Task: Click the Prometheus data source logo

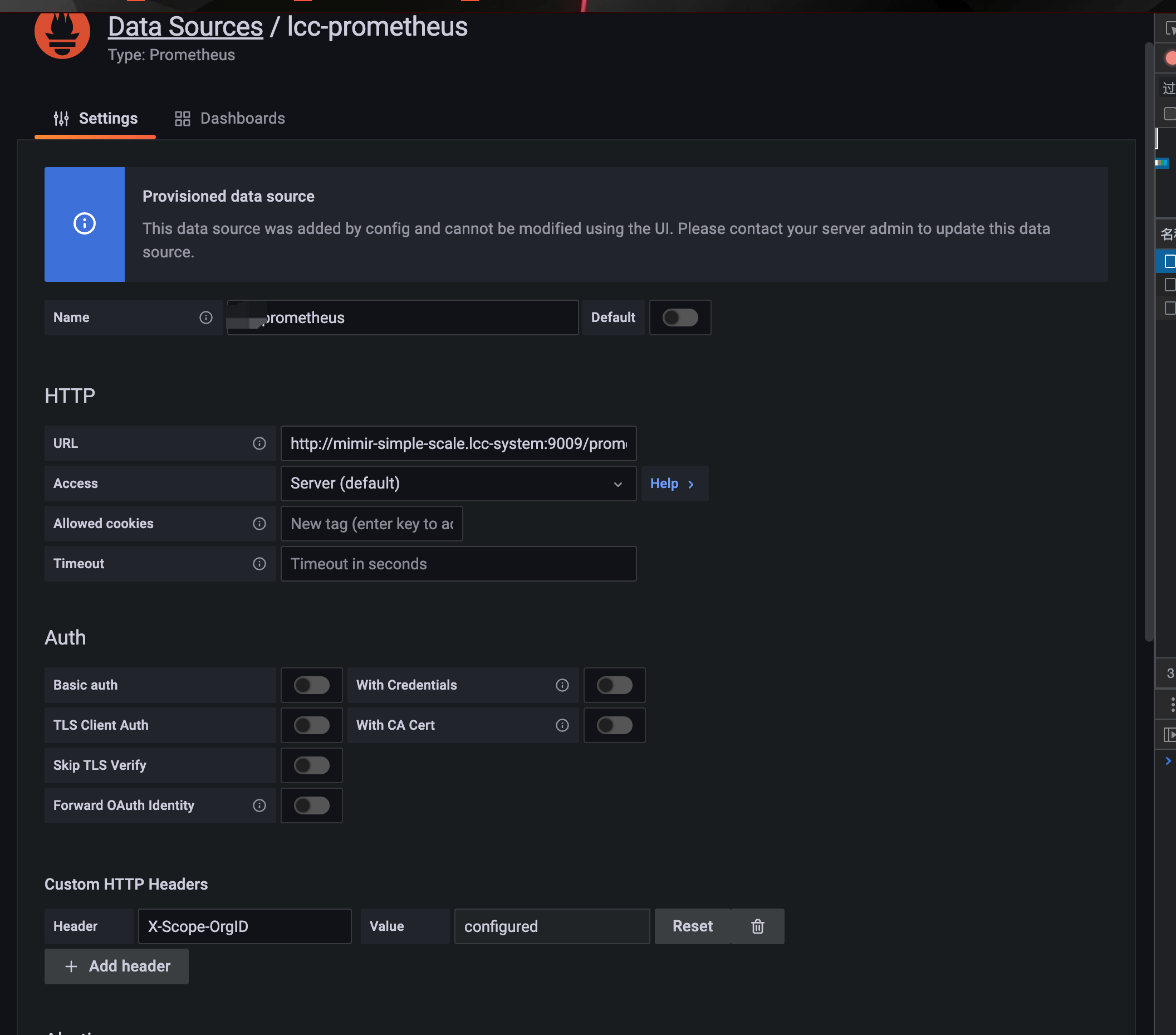Action: [x=62, y=36]
